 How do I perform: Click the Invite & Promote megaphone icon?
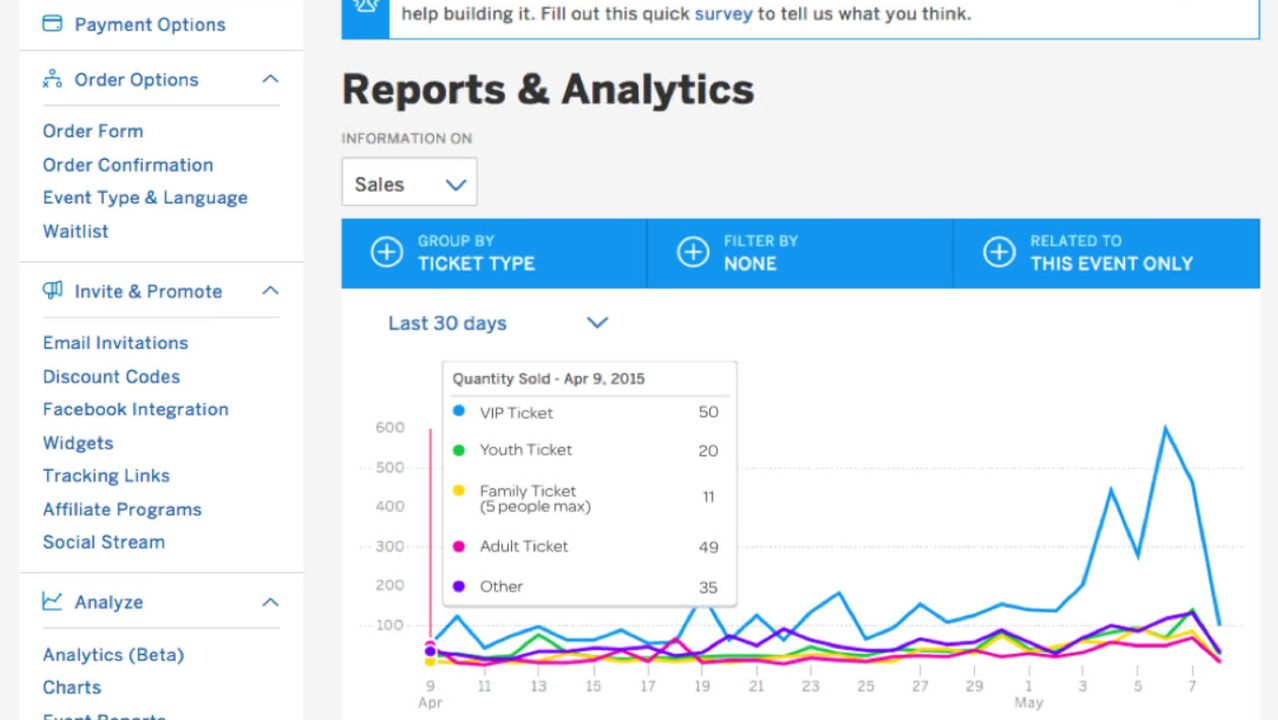click(x=52, y=291)
